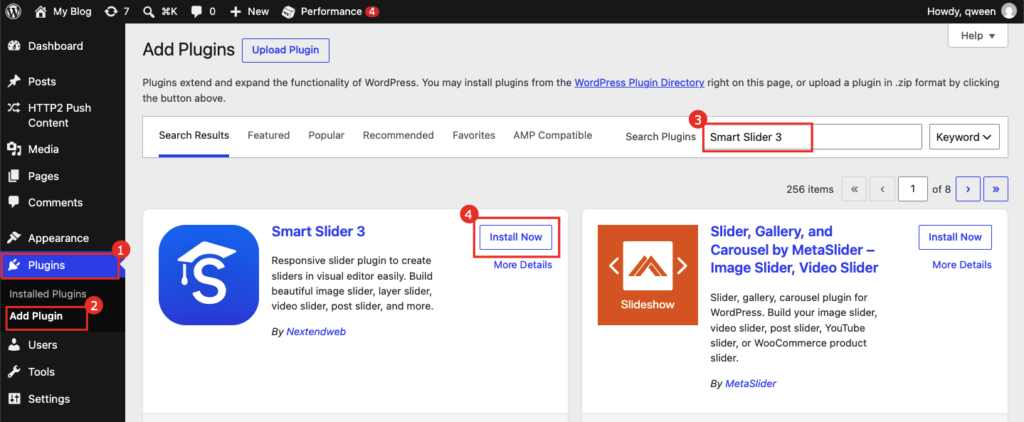Screen dimensions: 1024x422
Task: Open the Dashboard menu item
Action: 63,46
